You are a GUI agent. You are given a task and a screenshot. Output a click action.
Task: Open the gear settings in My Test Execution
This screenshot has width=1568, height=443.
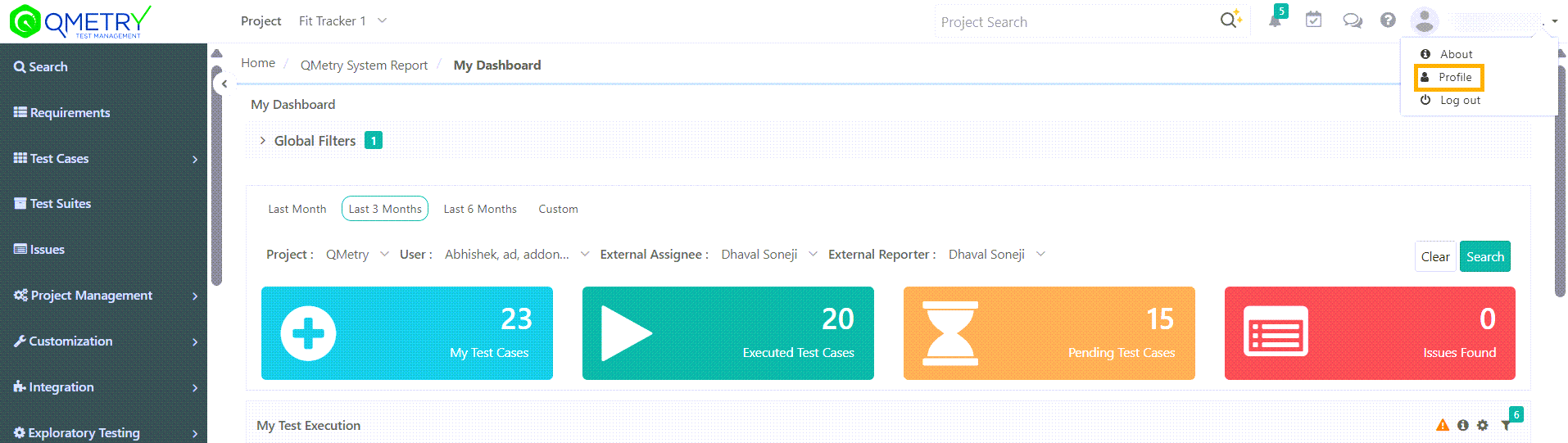click(1483, 425)
